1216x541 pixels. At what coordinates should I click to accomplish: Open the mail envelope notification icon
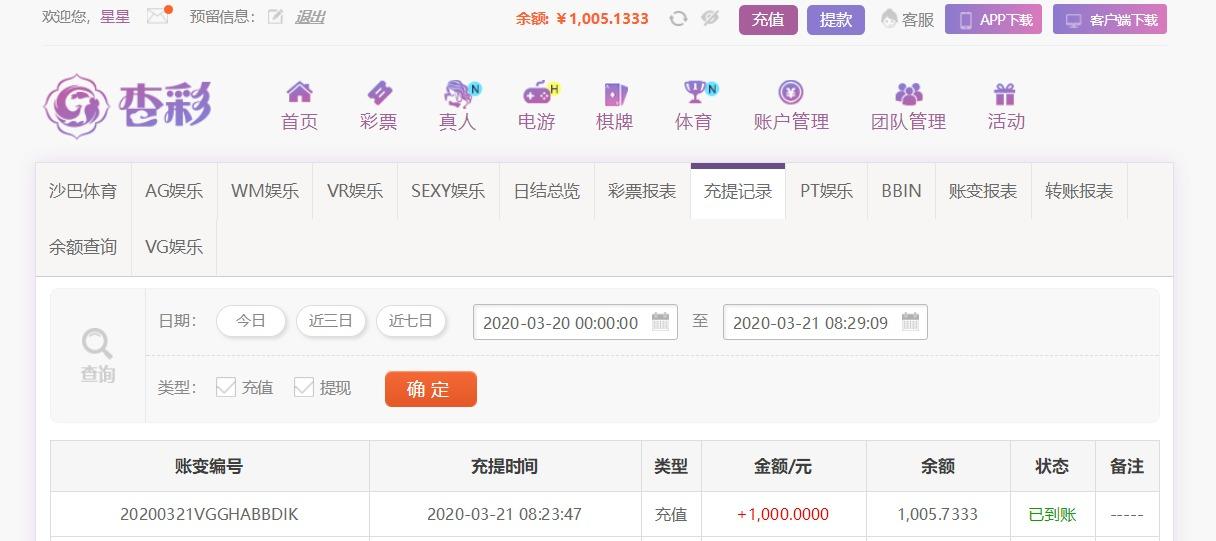[157, 17]
